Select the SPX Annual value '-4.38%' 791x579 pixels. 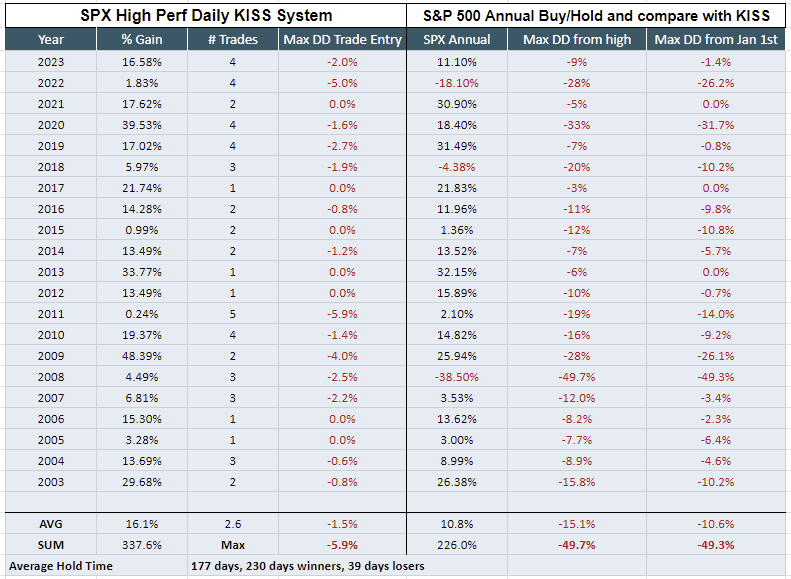(x=457, y=167)
